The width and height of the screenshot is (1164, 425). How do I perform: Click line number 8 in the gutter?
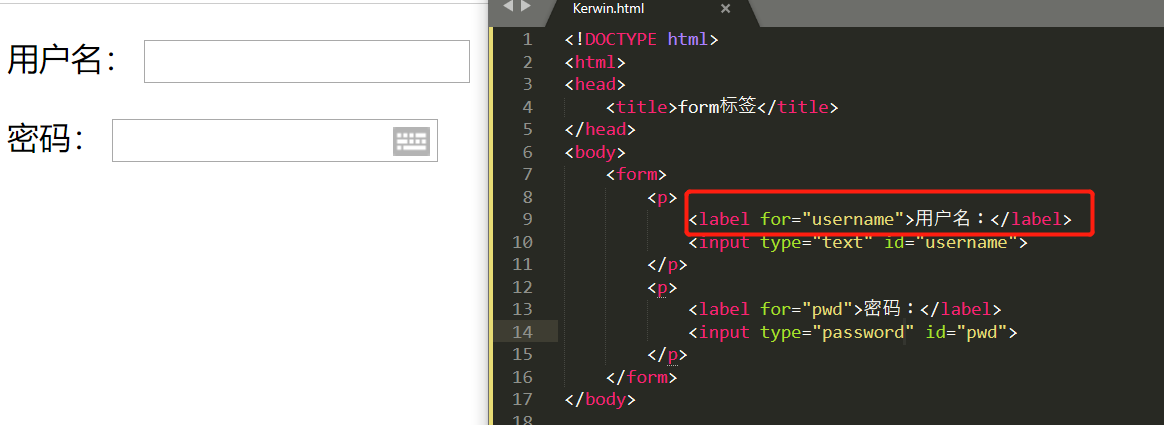(527, 197)
